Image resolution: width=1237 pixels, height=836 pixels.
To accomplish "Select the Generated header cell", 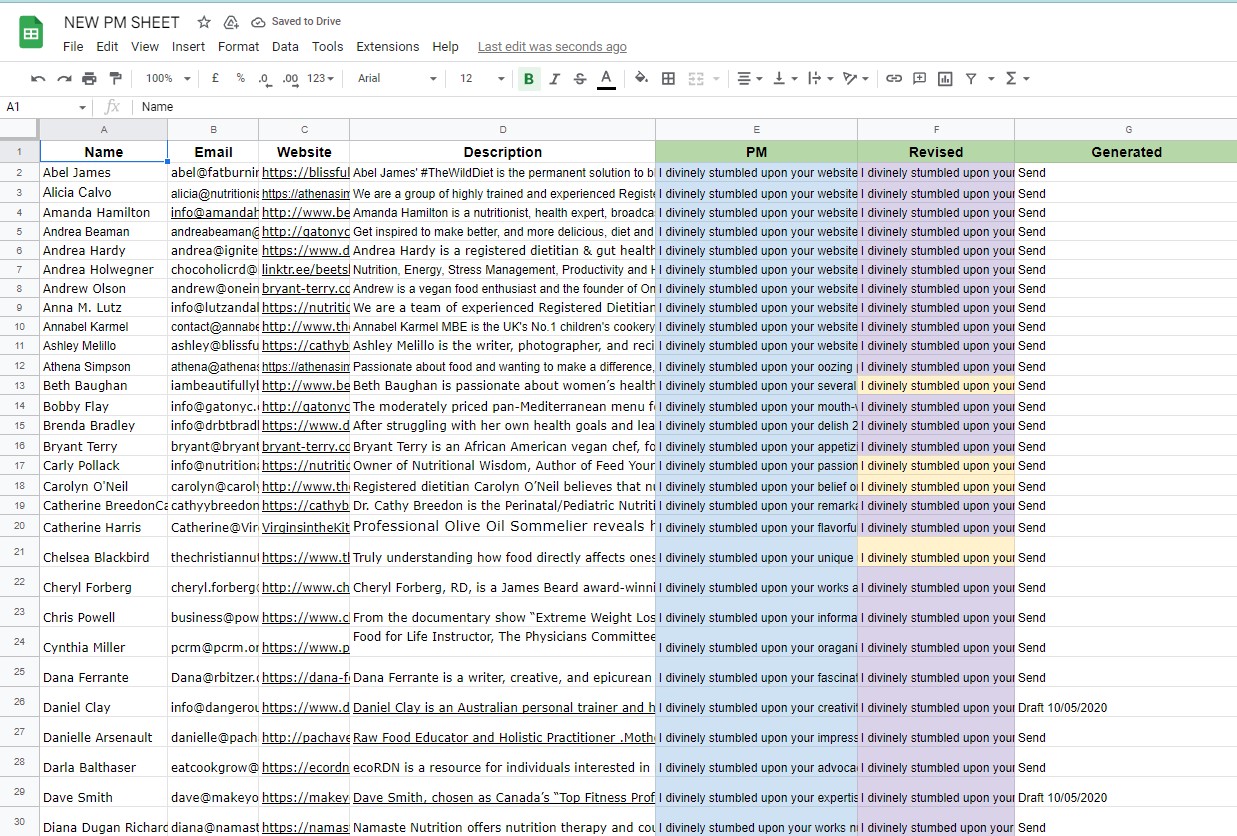I will click(1126, 152).
